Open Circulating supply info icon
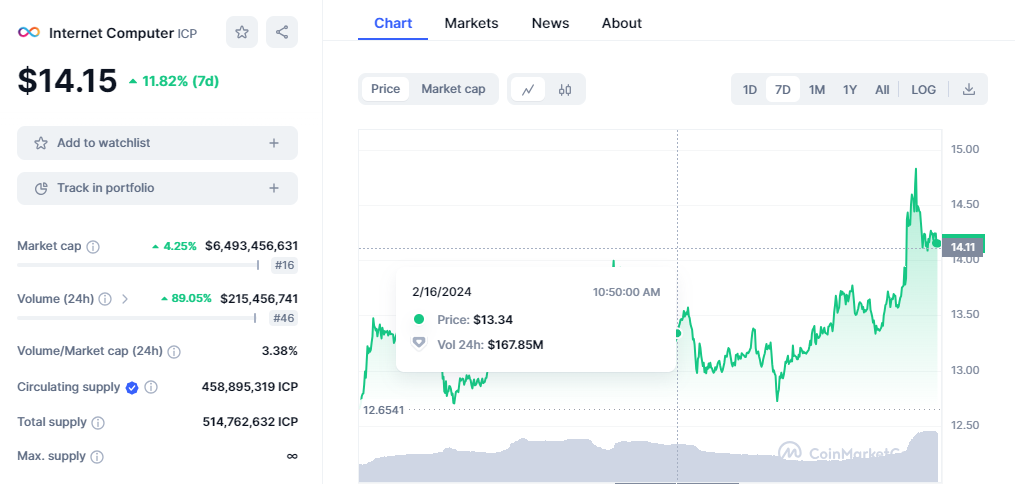 coord(151,388)
